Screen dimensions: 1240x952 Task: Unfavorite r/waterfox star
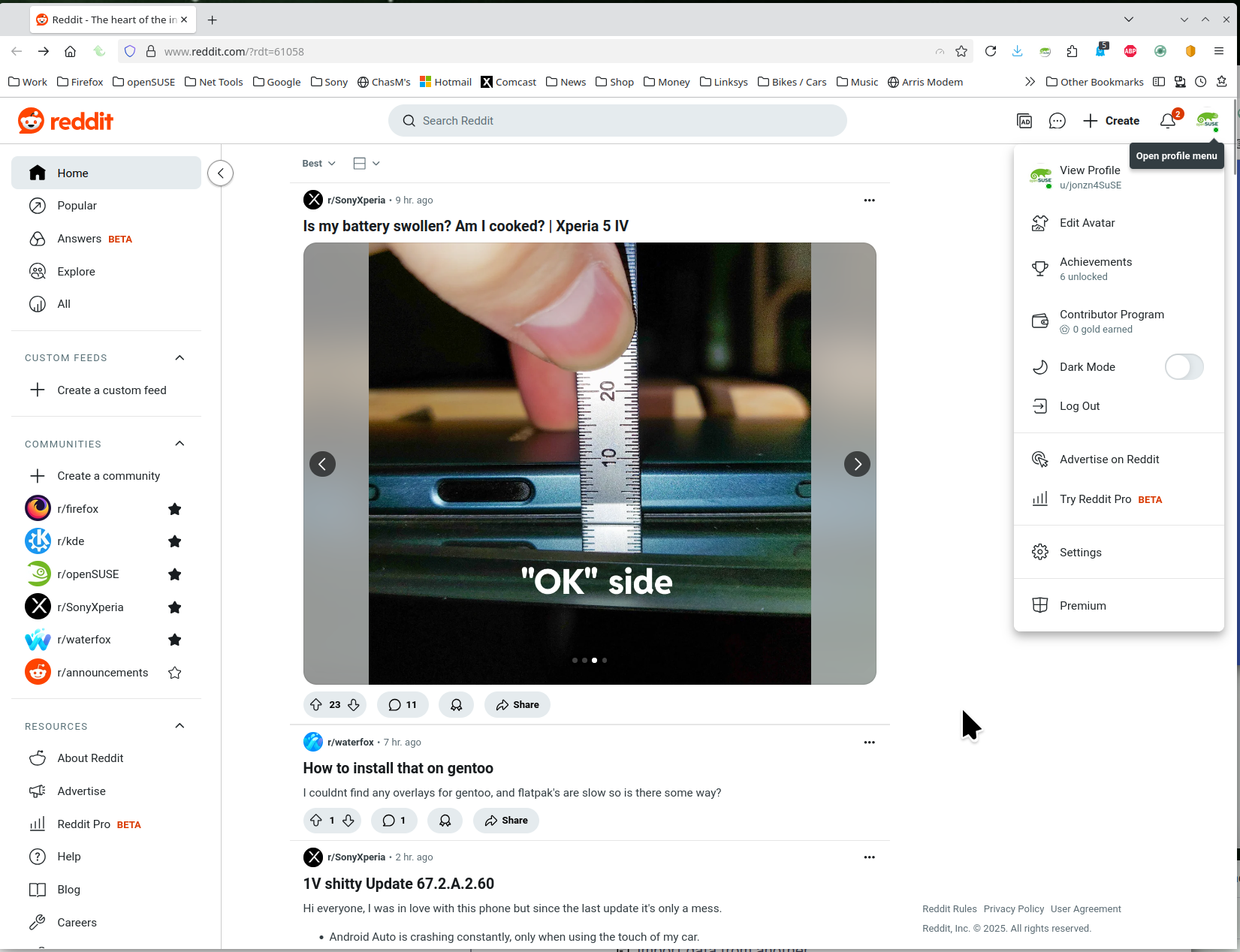(175, 640)
